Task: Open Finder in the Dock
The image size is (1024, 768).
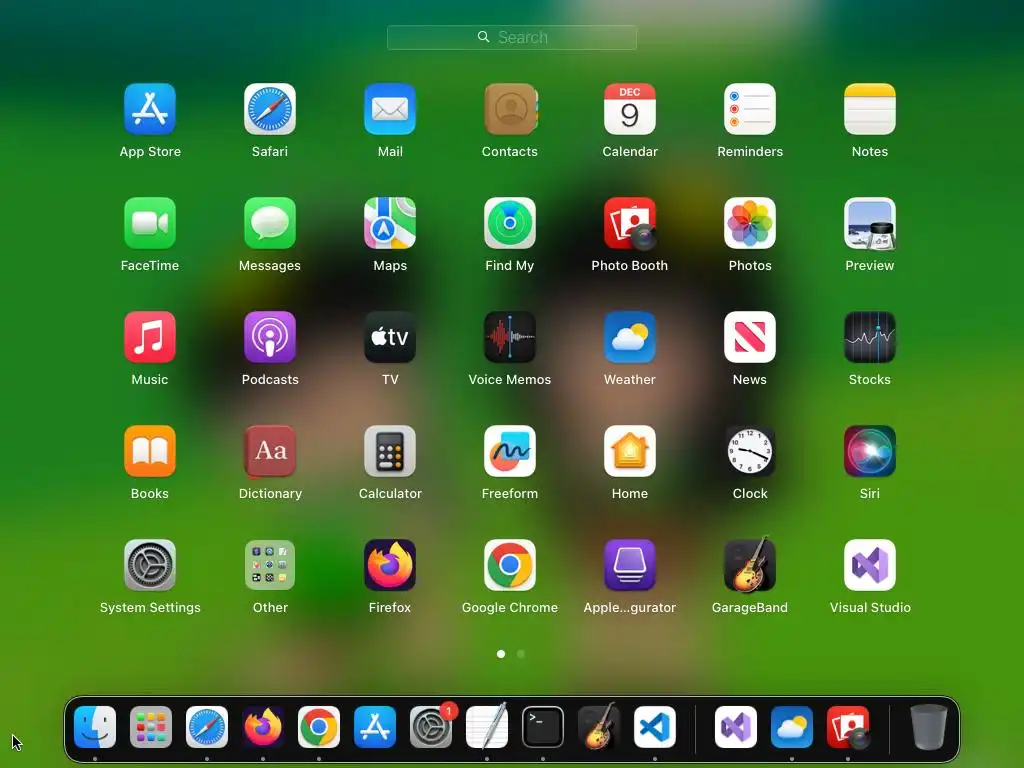Action: tap(95, 727)
